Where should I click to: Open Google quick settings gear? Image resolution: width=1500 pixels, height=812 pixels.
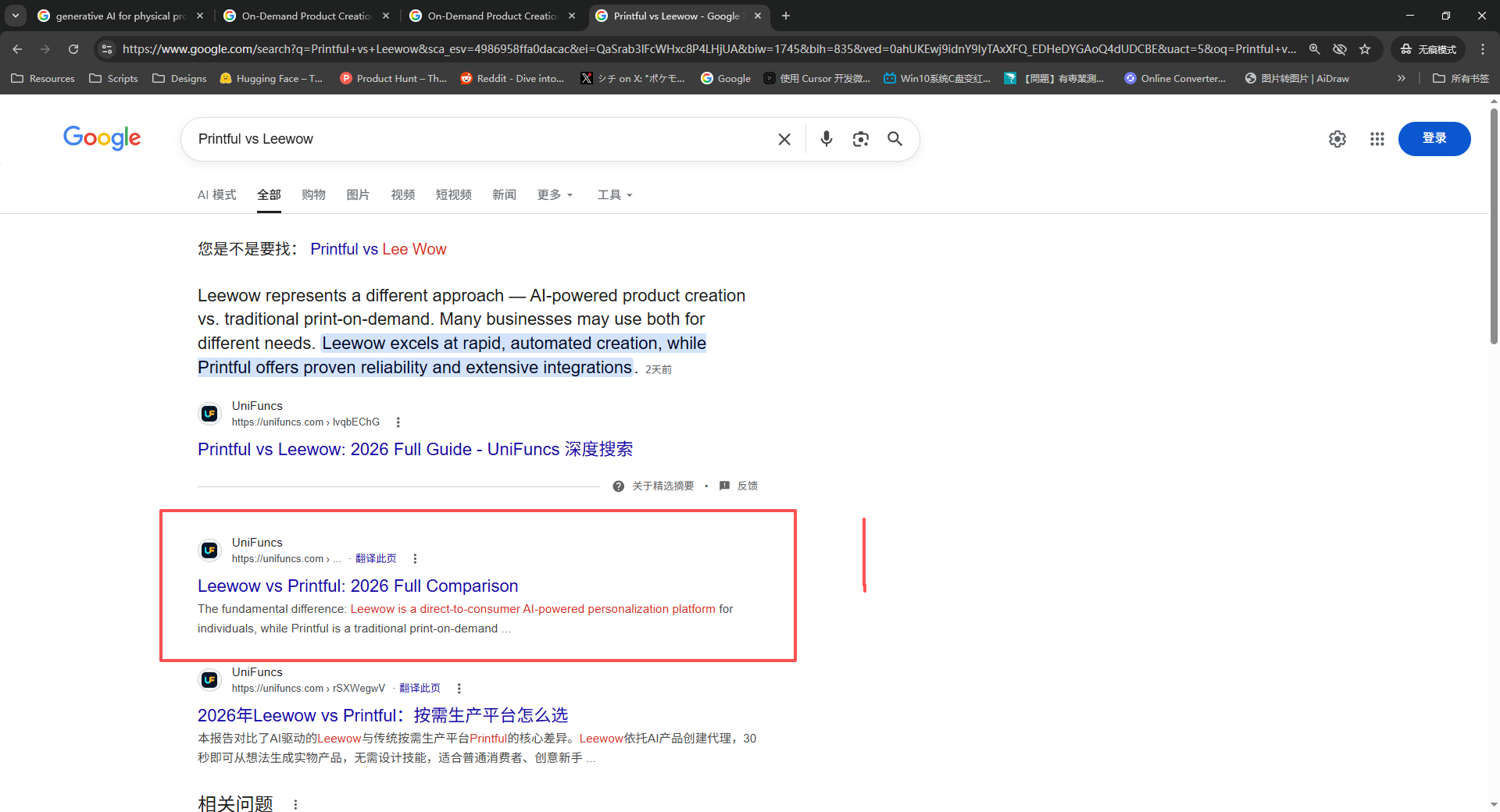(x=1337, y=139)
